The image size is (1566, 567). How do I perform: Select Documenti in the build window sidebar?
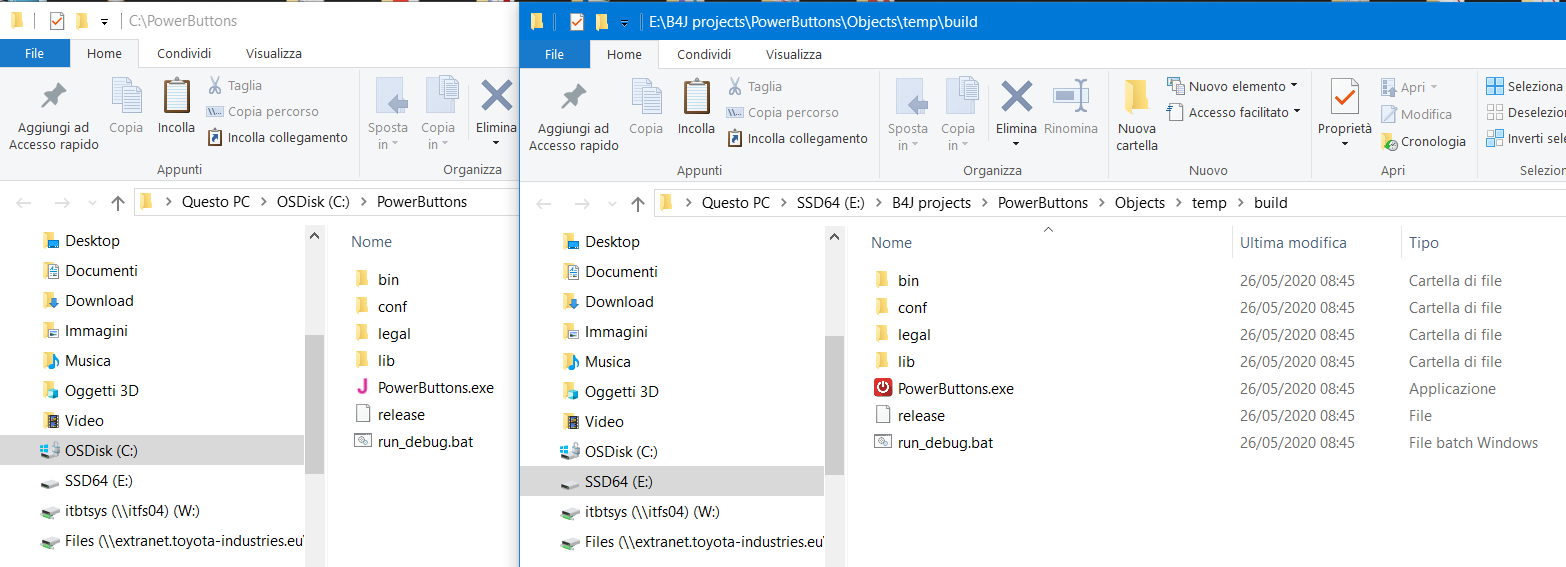[x=611, y=271]
